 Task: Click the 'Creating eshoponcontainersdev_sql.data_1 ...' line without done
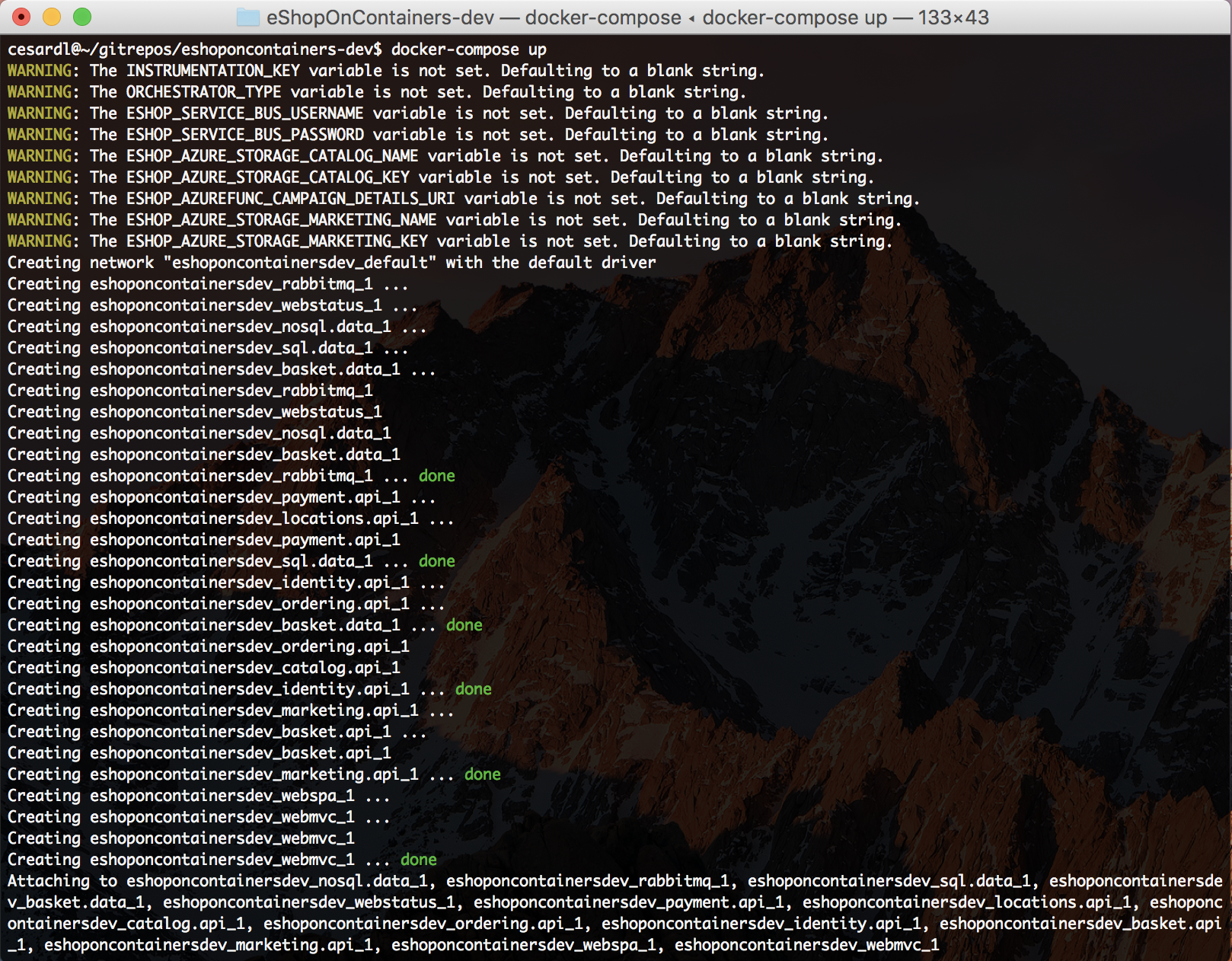208,348
